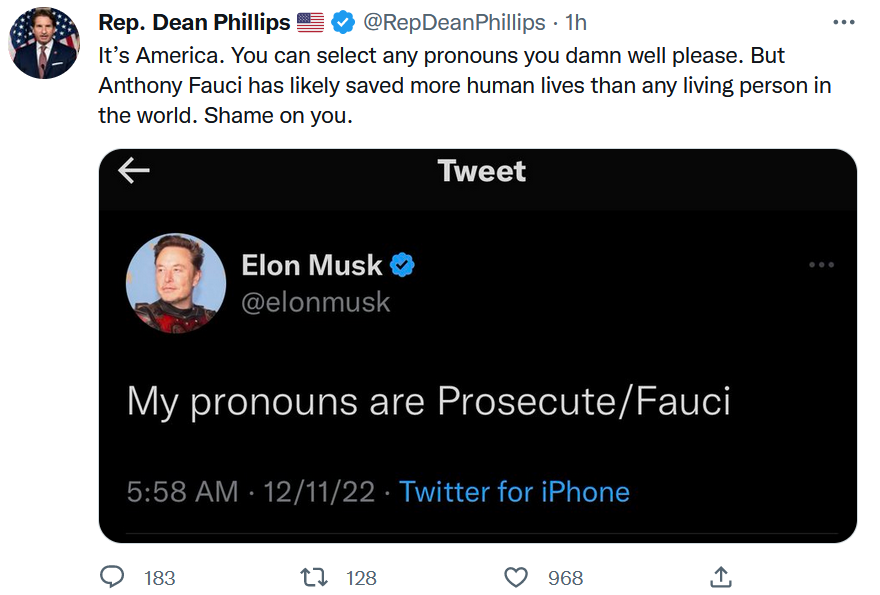Click the 128 retweets count

[361, 578]
